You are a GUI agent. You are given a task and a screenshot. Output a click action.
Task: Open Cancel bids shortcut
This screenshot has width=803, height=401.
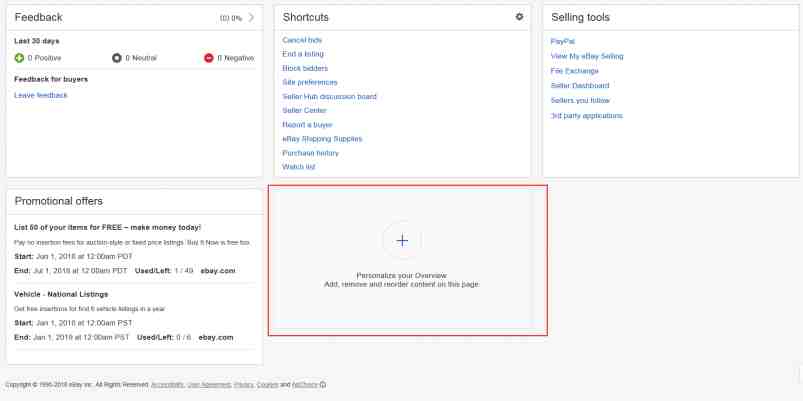[302, 40]
